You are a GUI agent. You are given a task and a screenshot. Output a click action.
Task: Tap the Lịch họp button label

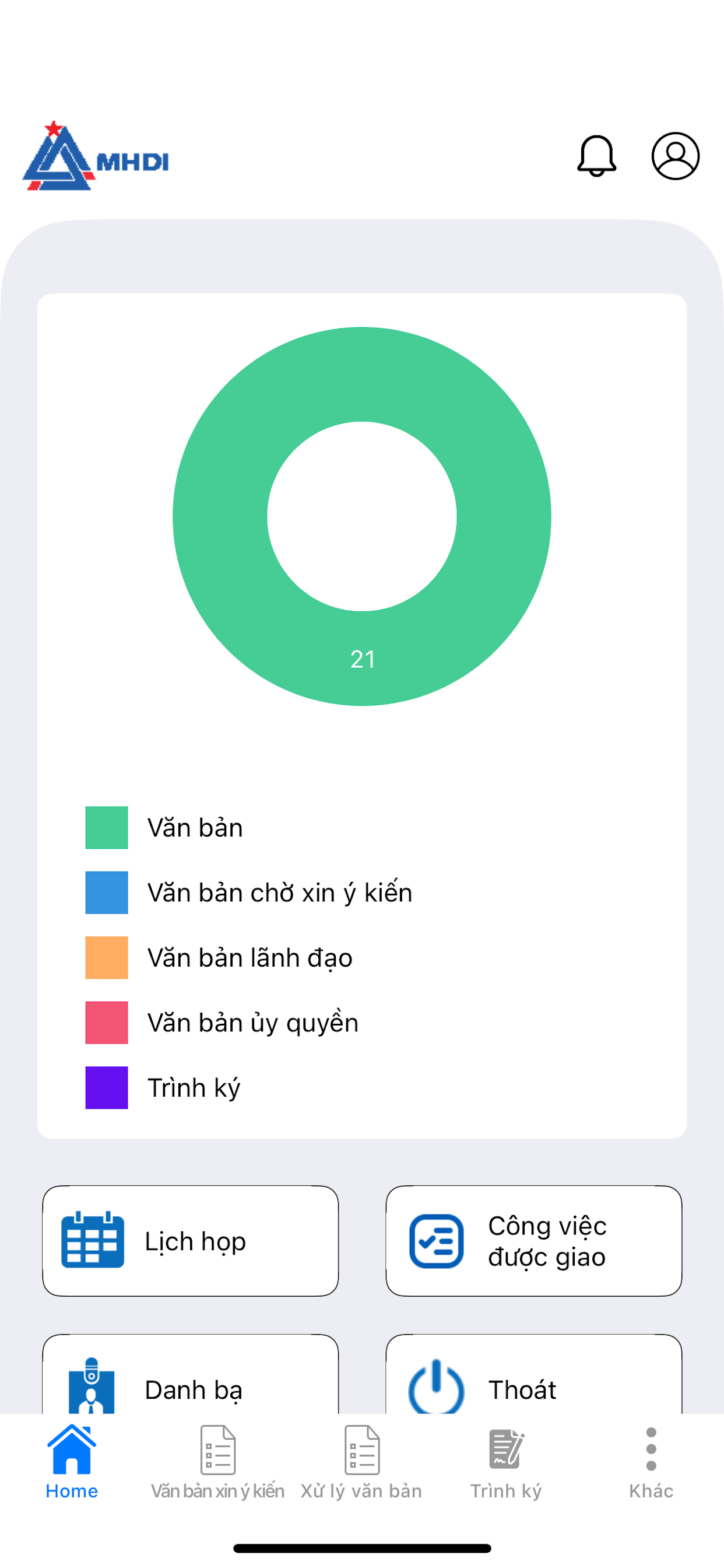195,1241
